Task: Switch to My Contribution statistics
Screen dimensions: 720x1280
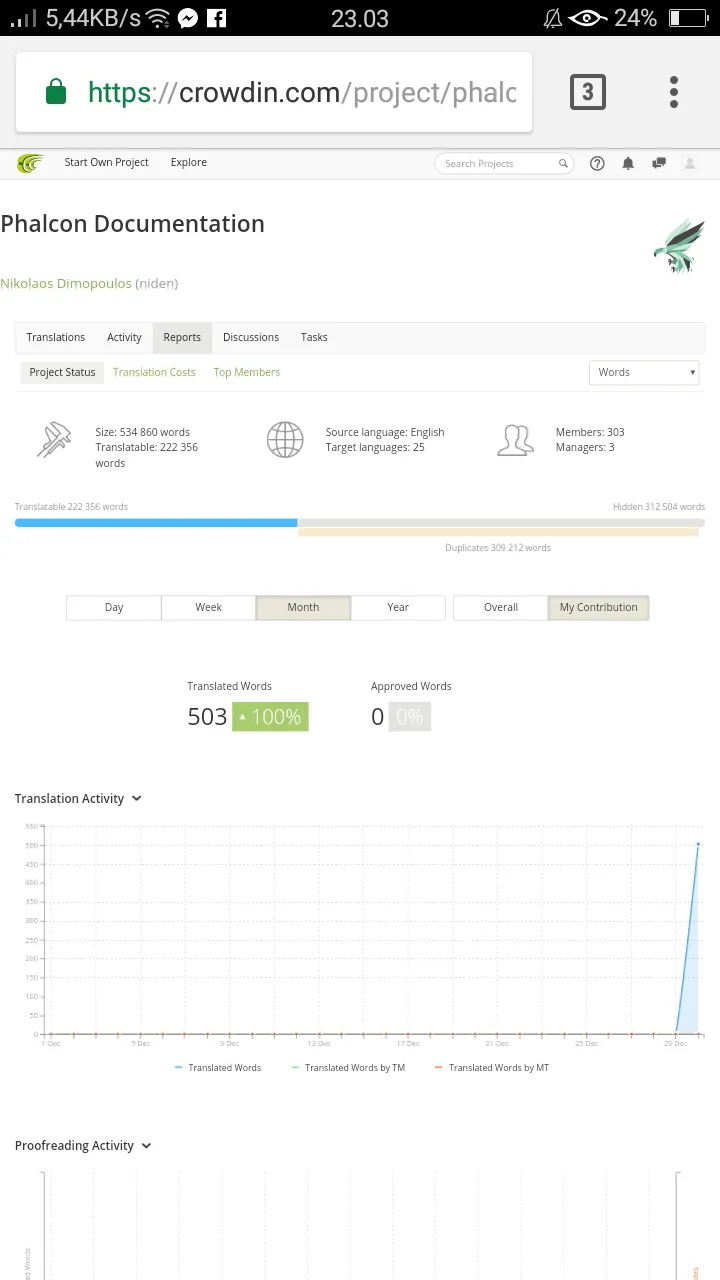Action: pos(598,607)
